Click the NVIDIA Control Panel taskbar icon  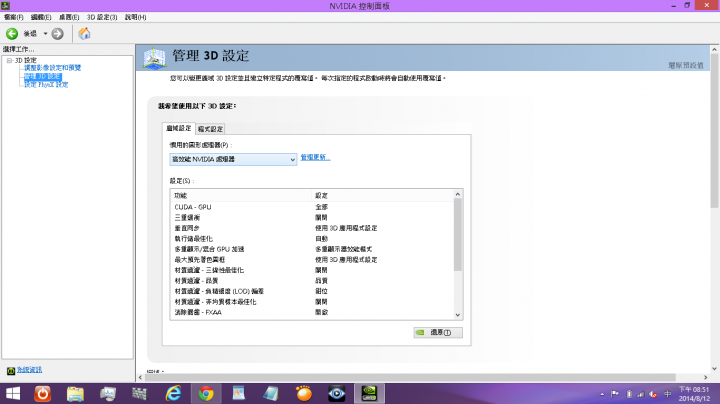[370, 393]
